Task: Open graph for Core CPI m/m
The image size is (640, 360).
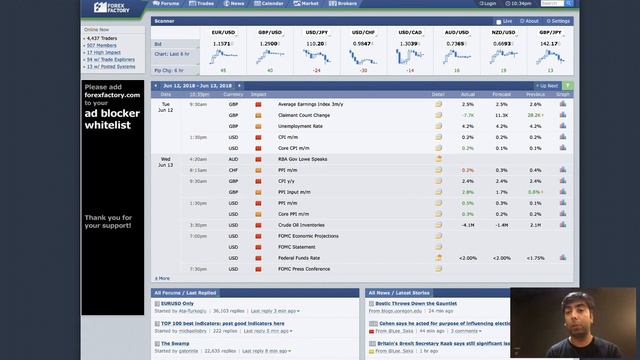Action: 563,148
